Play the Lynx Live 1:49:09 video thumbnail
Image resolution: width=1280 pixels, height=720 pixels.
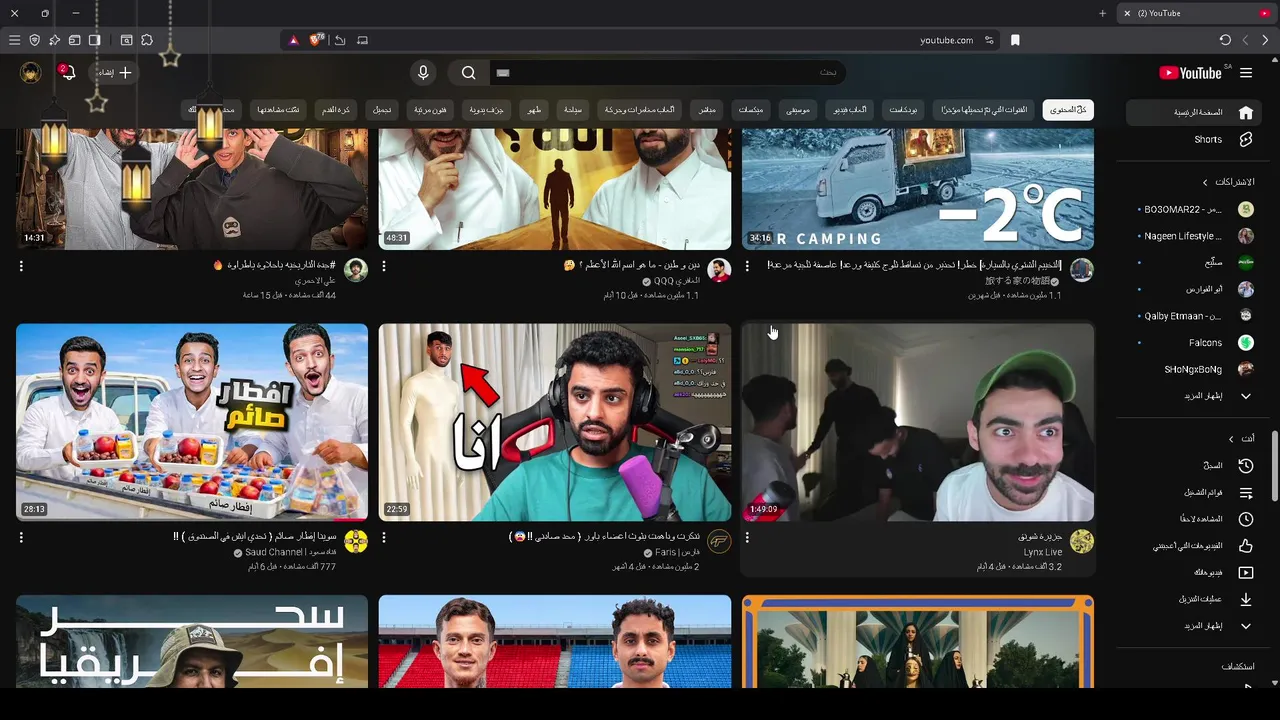pyautogui.click(x=918, y=422)
